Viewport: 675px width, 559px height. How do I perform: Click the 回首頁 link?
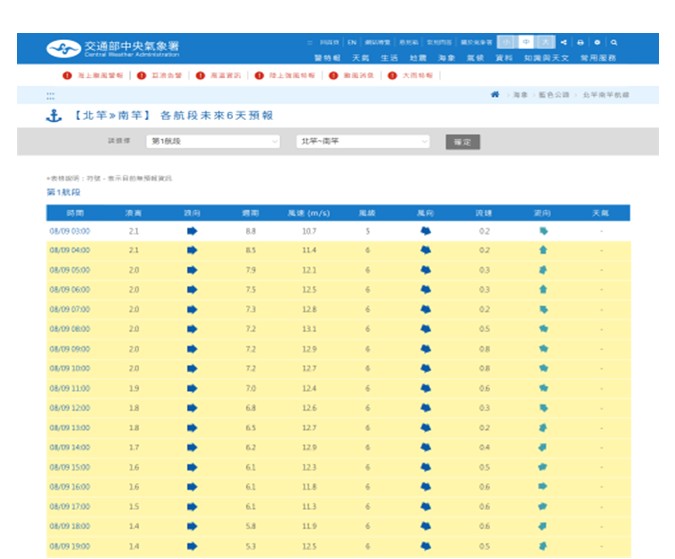pyautogui.click(x=329, y=42)
